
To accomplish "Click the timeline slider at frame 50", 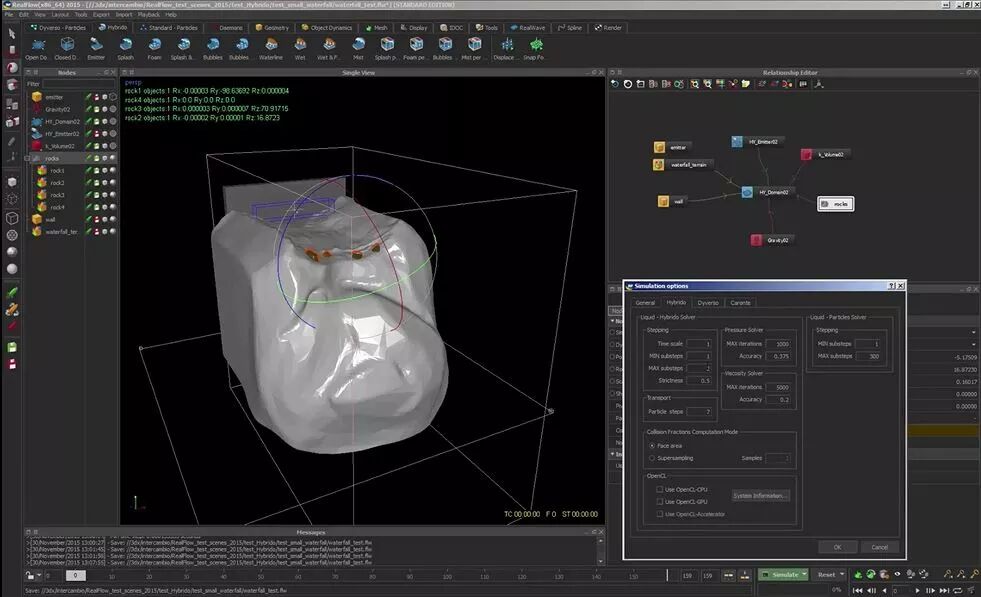I will pos(260,576).
